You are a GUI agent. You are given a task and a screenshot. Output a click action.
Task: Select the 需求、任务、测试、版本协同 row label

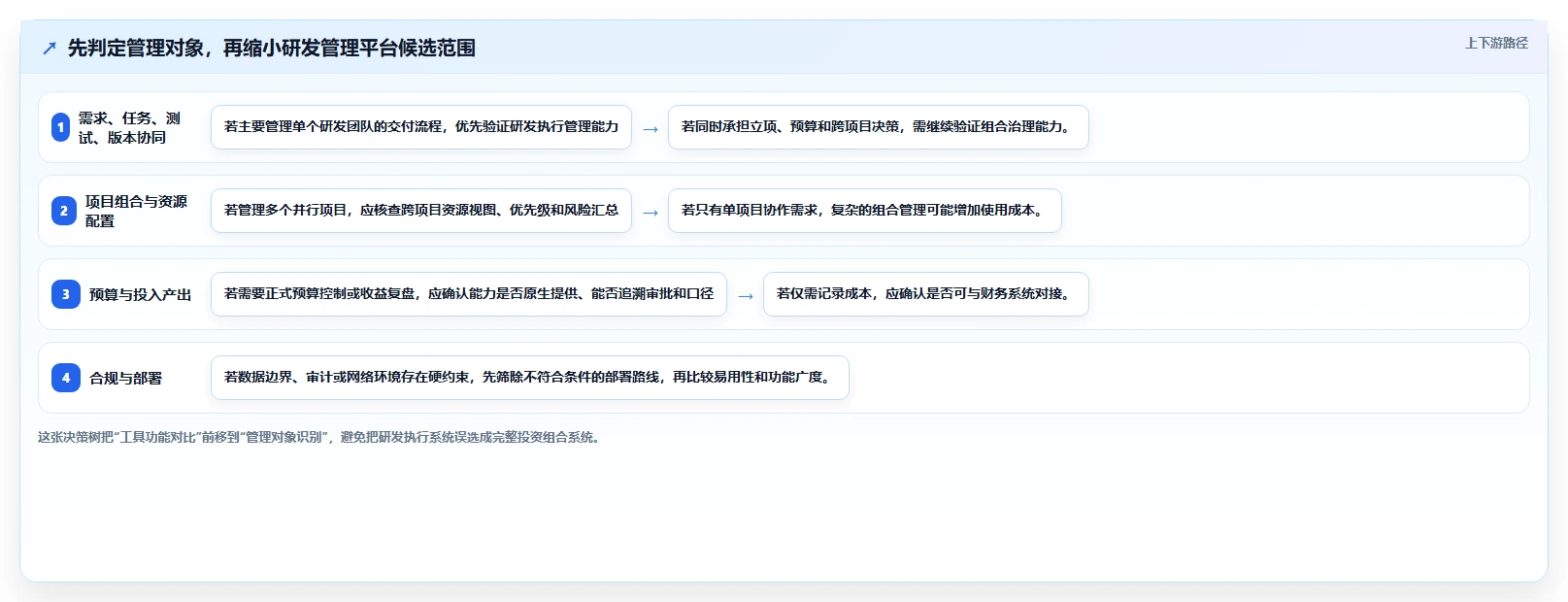click(130, 127)
